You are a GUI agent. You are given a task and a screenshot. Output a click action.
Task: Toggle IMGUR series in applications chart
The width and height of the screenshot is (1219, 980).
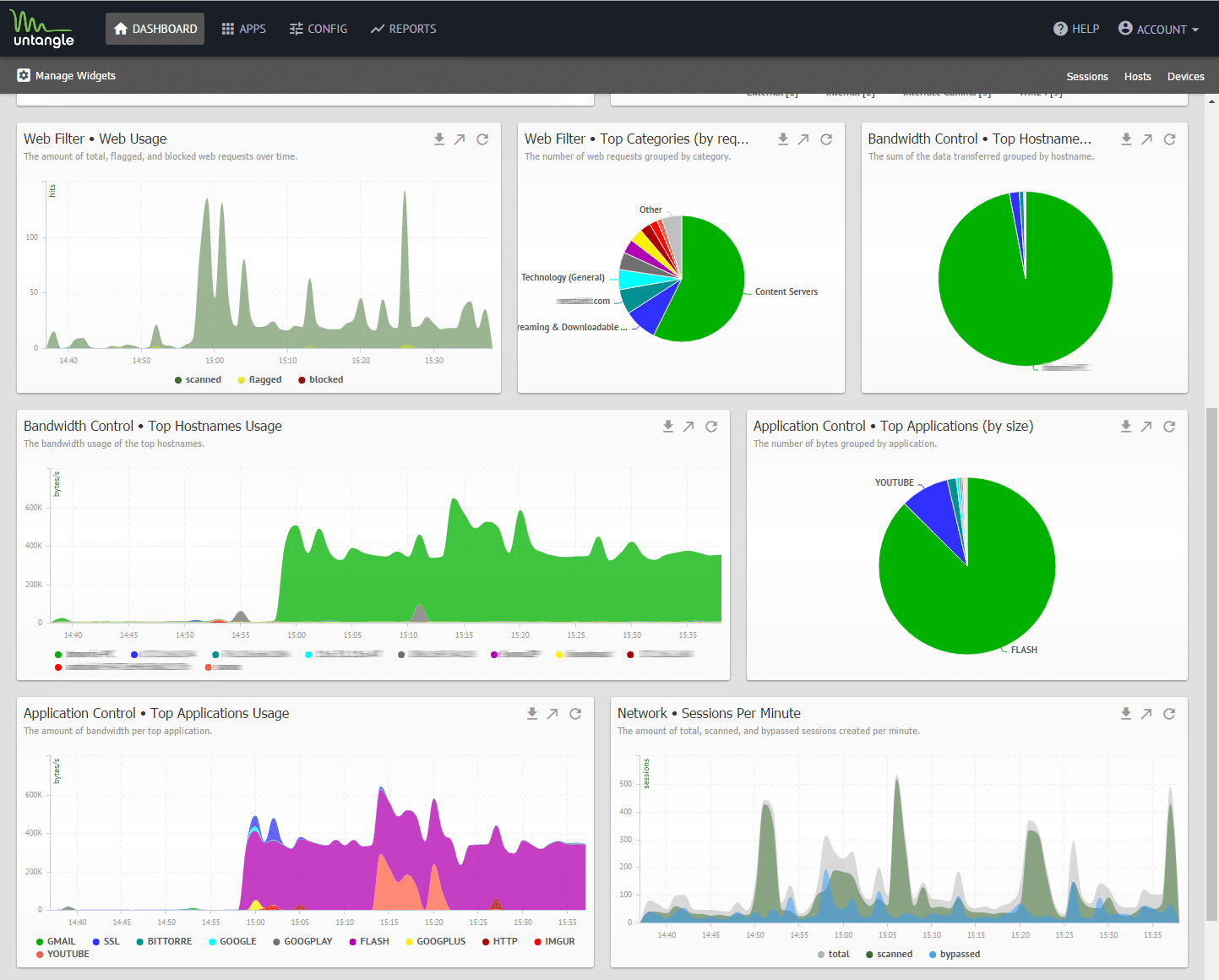(x=554, y=941)
